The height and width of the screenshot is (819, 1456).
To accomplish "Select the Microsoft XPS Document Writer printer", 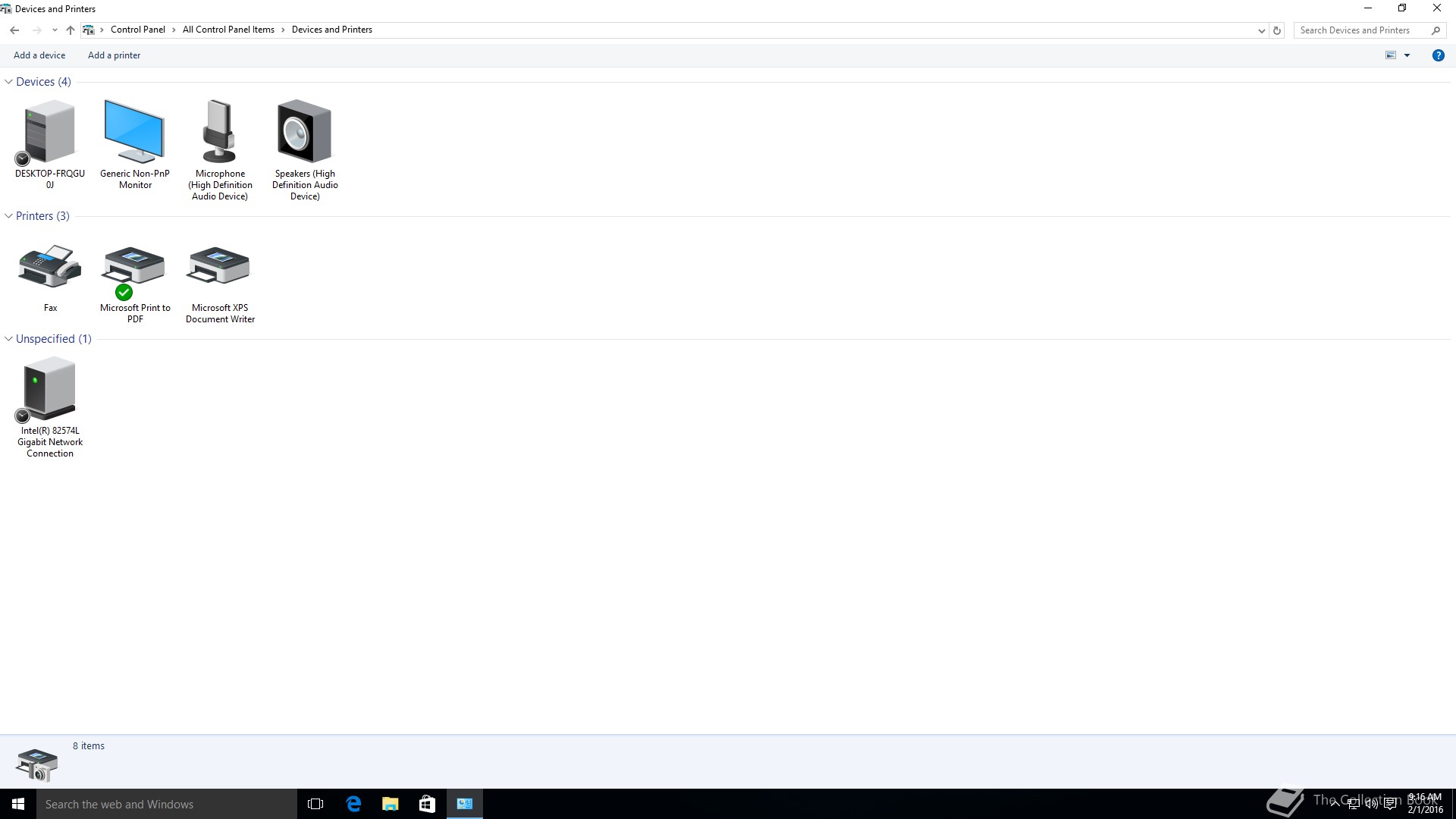I will [219, 267].
